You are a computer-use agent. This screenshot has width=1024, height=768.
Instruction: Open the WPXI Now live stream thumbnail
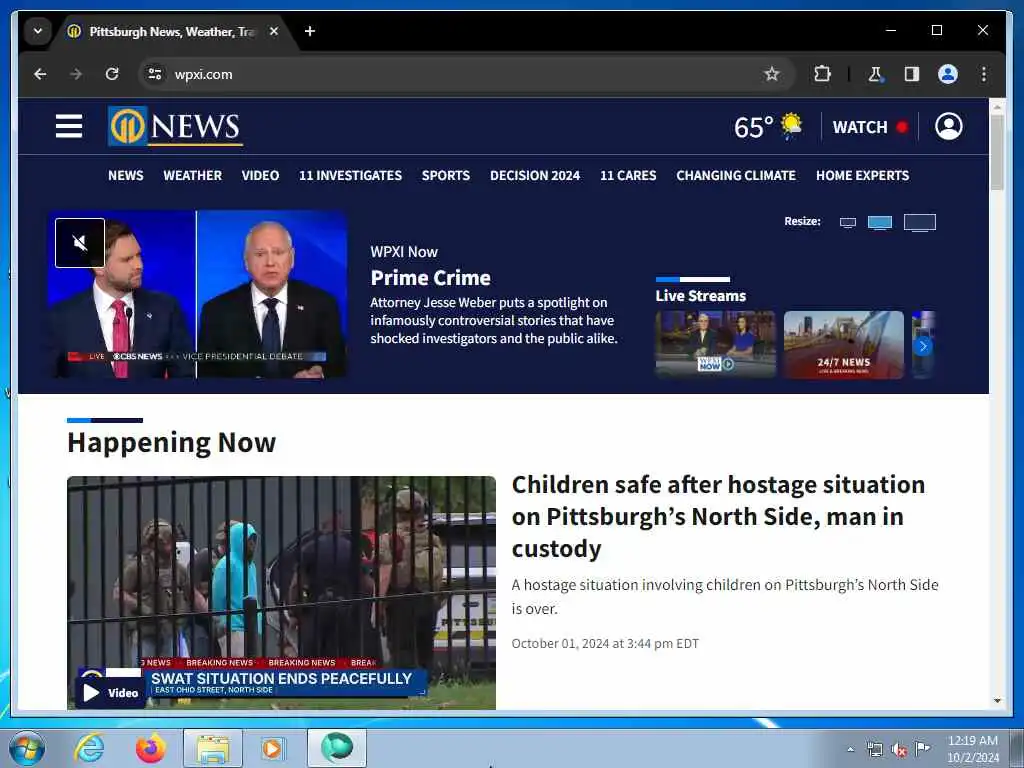click(715, 344)
